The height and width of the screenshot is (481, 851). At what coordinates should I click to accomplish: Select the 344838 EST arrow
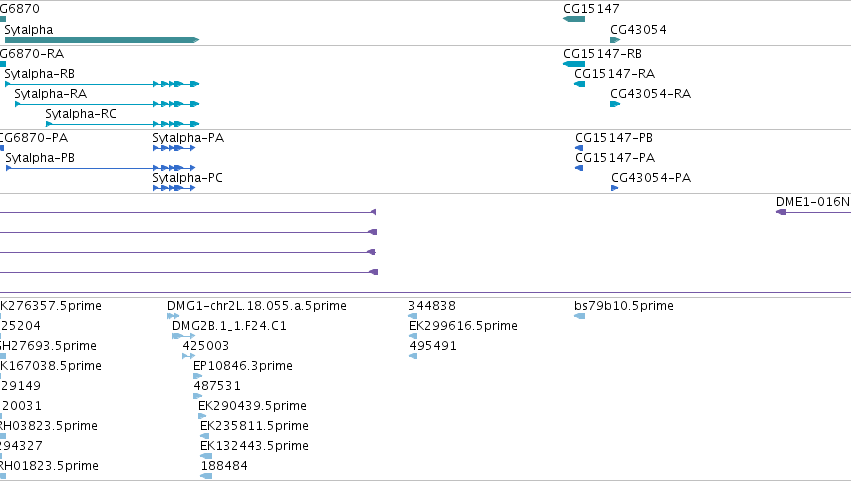pos(412,316)
